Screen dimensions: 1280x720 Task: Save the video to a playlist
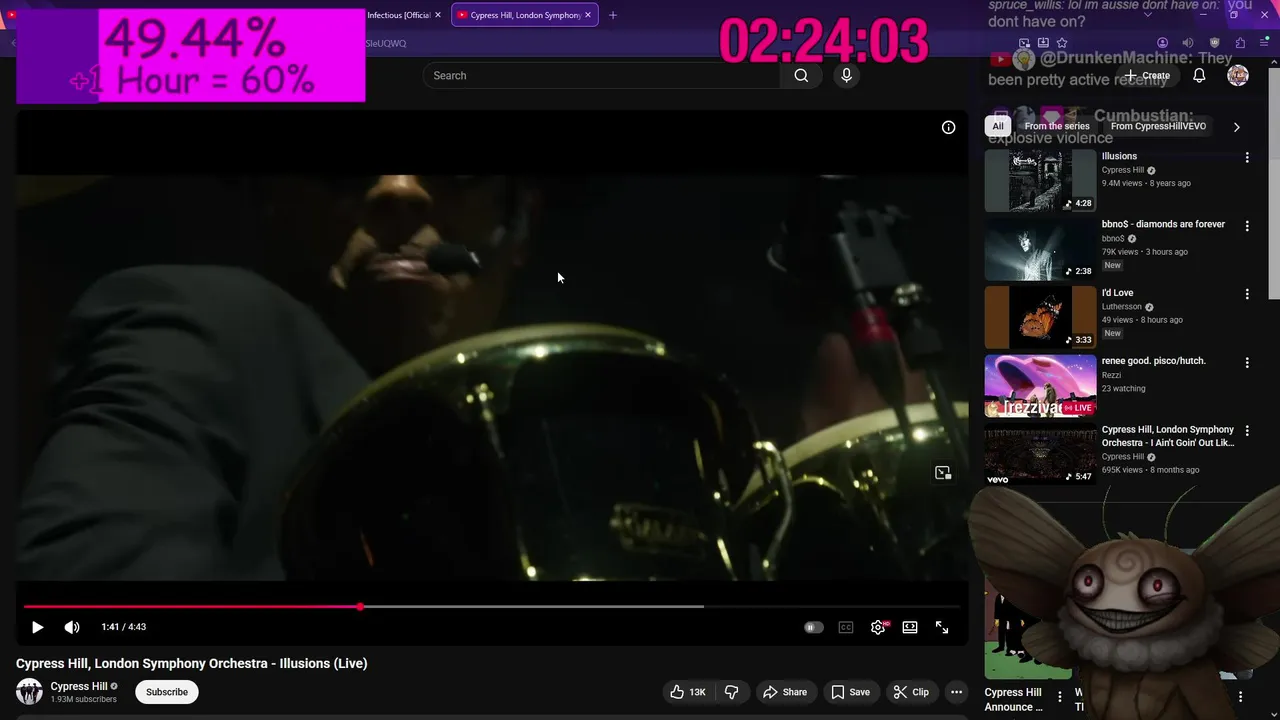(850, 692)
